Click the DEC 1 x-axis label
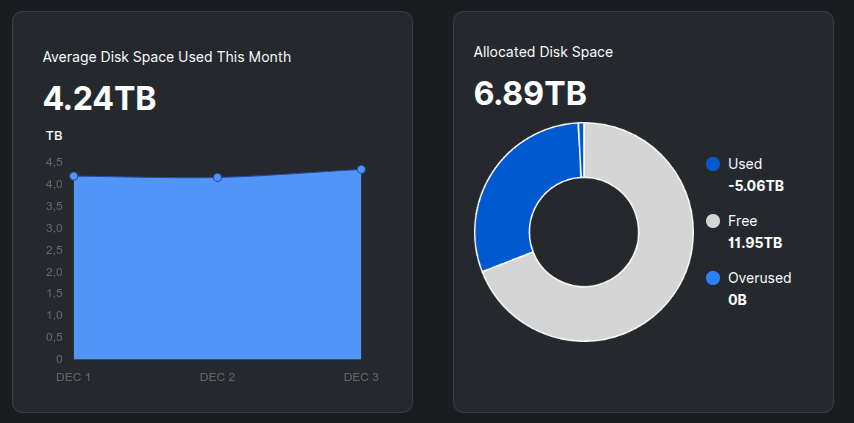Image resolution: width=854 pixels, height=423 pixels. click(x=73, y=377)
